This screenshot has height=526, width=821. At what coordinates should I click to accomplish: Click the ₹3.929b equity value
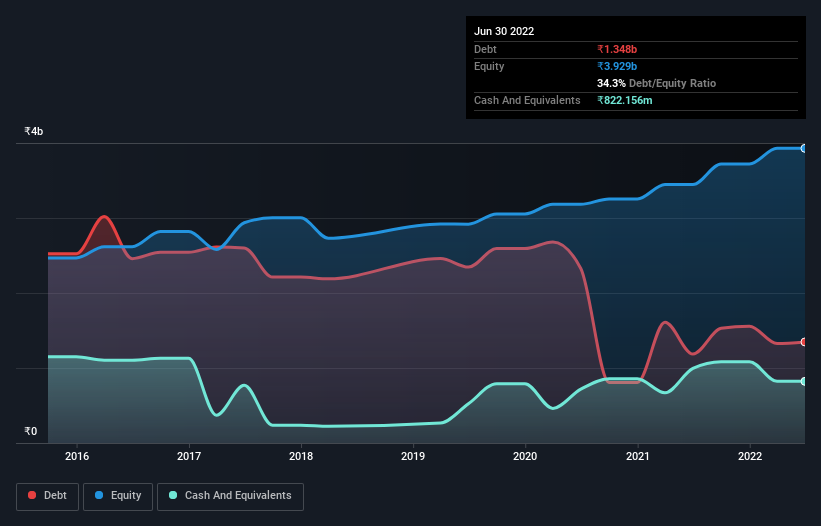point(617,66)
